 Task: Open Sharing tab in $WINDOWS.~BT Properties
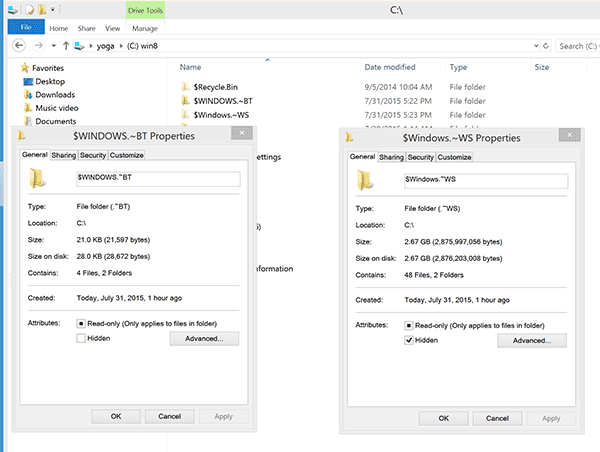click(x=64, y=155)
